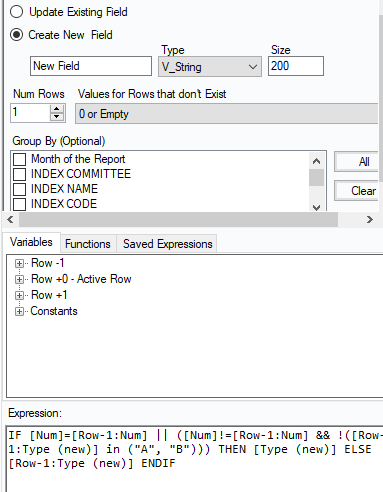Screen dimensions: 383x492
Task: Click the New Field name input
Action: [x=91, y=66]
